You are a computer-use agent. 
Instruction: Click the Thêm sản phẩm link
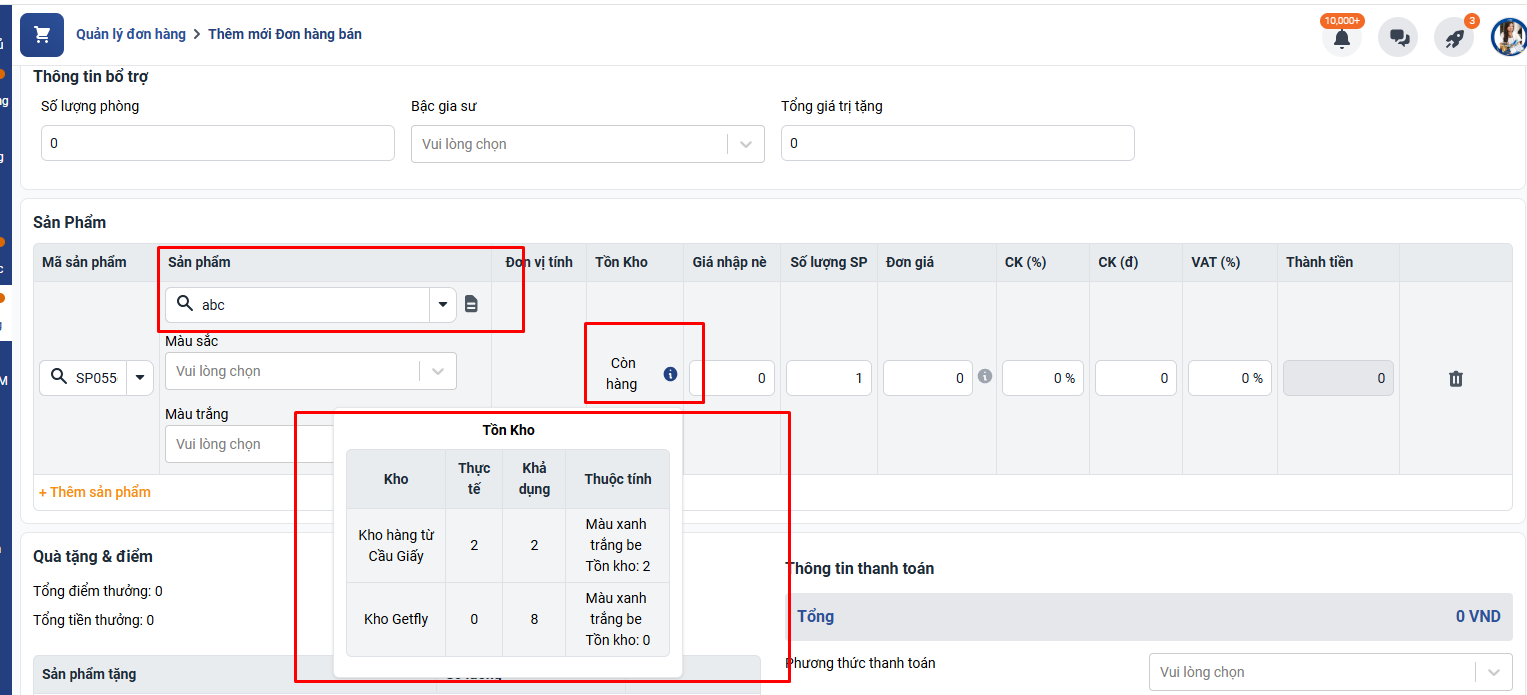95,492
